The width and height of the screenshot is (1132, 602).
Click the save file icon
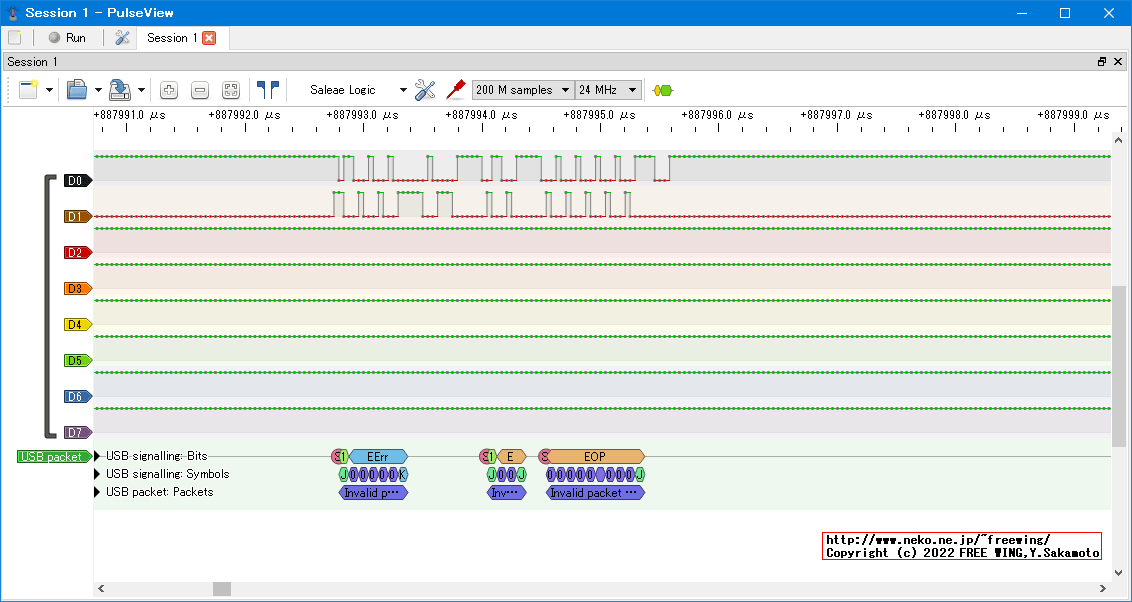pos(119,90)
